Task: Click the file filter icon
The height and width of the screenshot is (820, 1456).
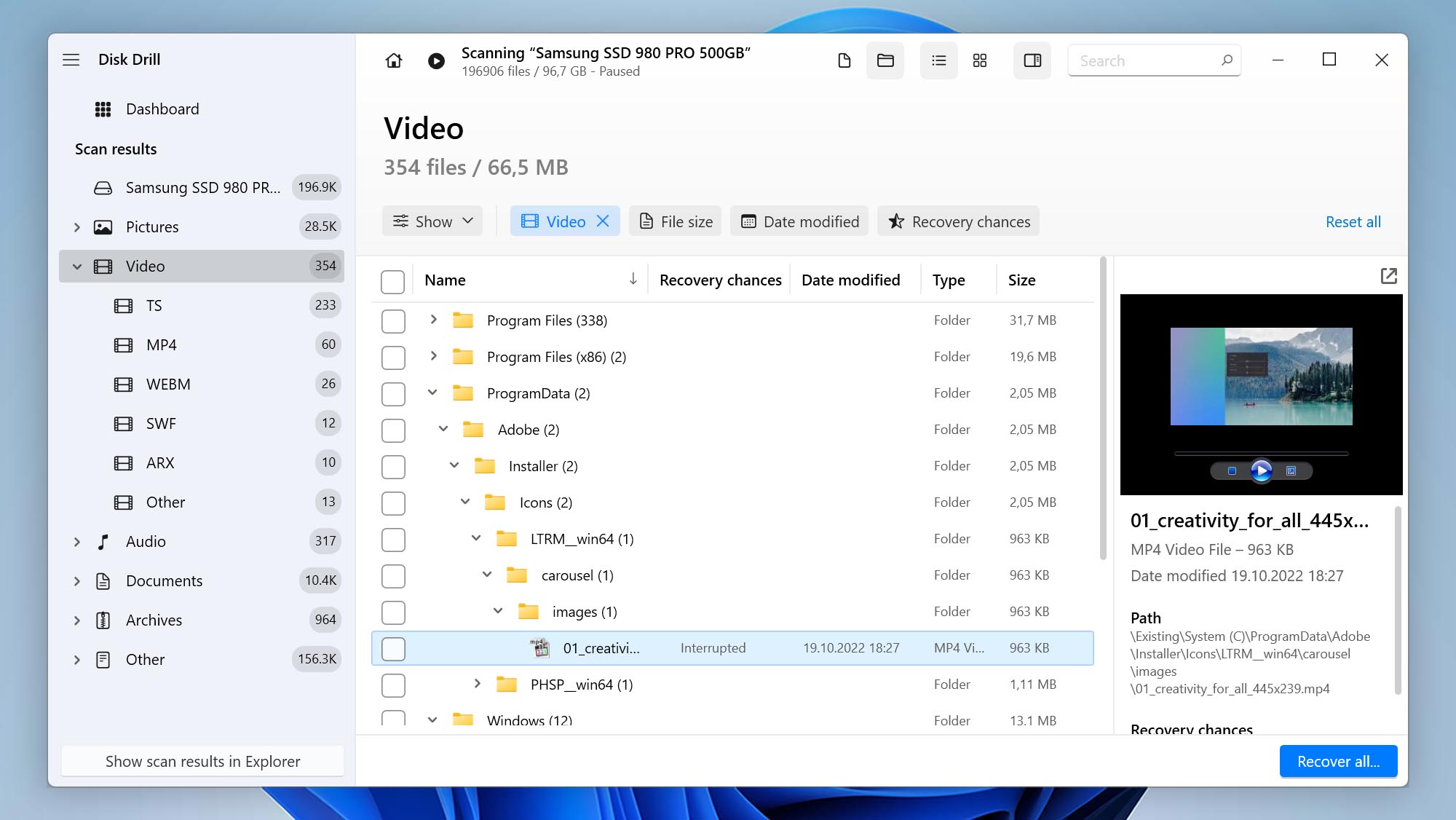Action: (x=844, y=60)
